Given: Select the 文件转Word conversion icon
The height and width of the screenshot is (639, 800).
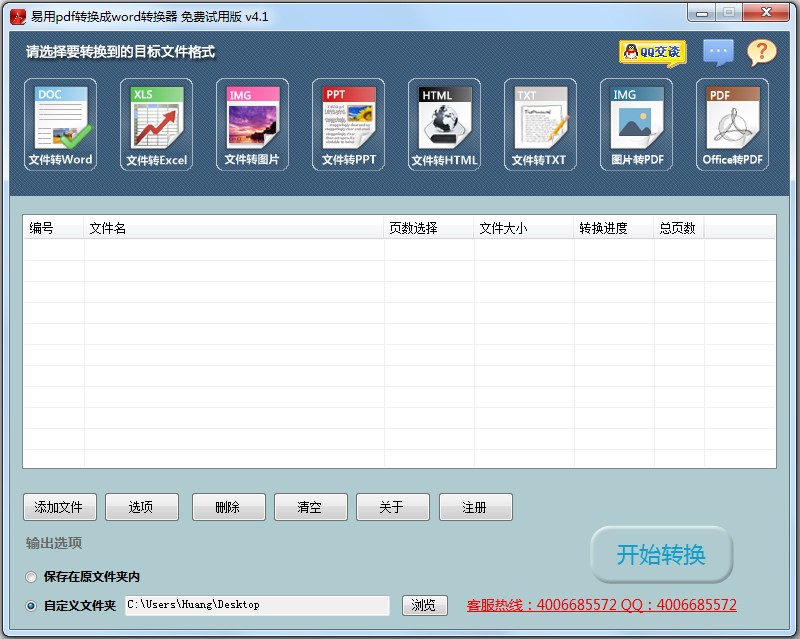Looking at the screenshot, I should [60, 124].
